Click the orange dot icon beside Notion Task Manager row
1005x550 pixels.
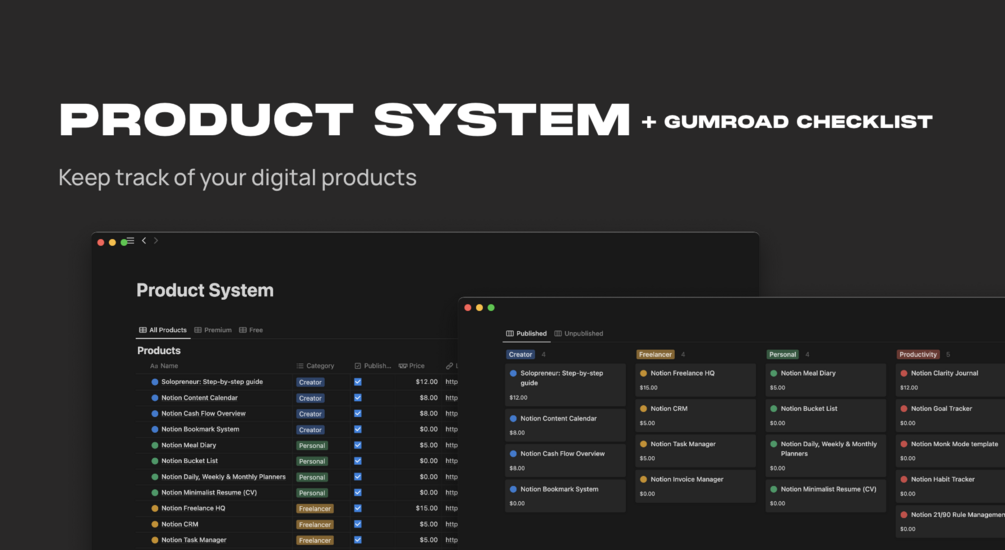(x=154, y=540)
